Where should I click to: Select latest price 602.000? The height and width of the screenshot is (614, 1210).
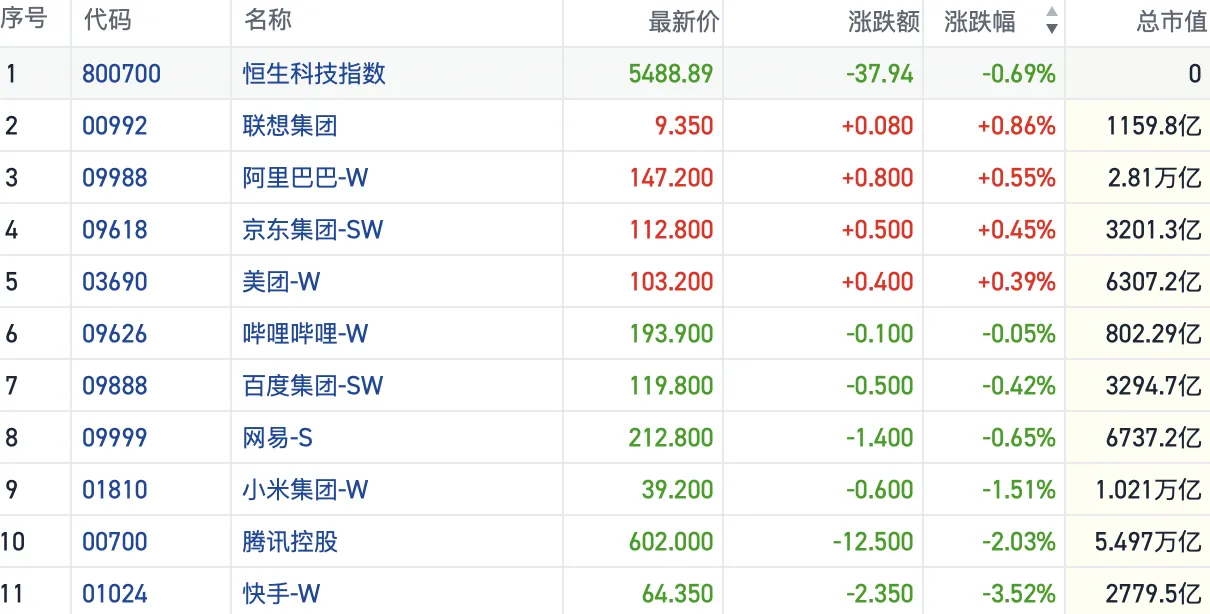[x=671, y=542]
